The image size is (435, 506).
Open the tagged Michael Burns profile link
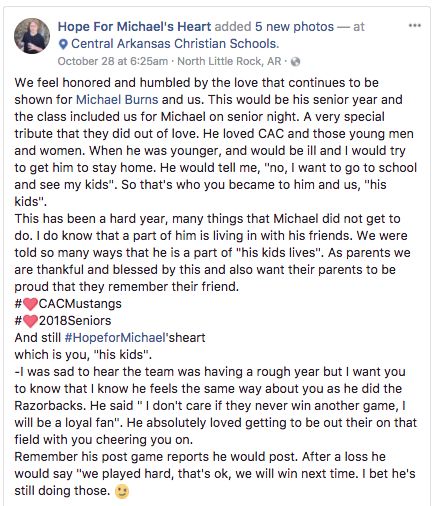[x=117, y=100]
